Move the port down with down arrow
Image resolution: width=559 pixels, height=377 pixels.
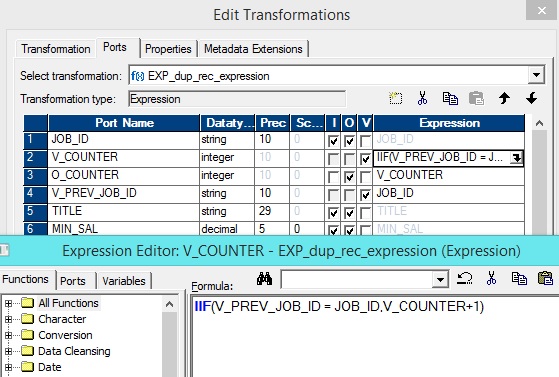pyautogui.click(x=532, y=98)
